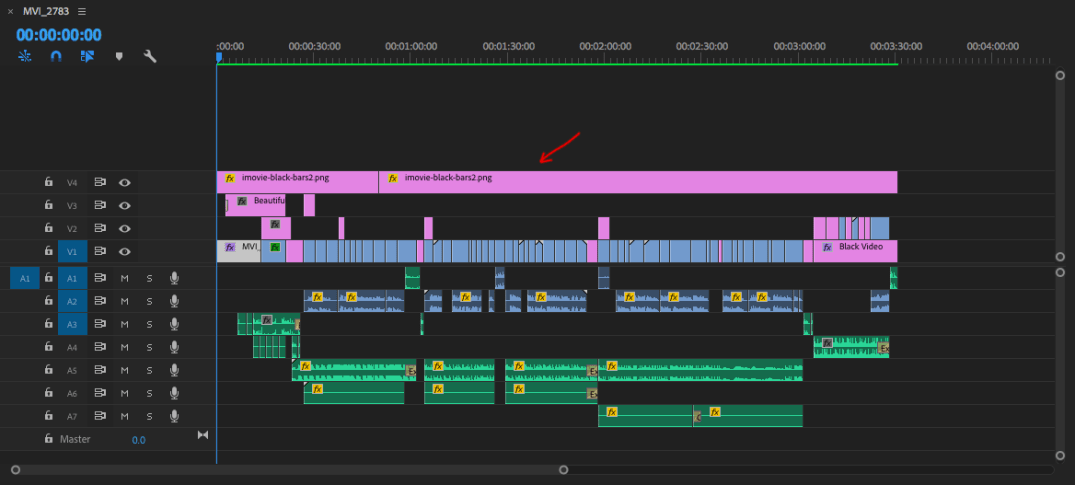Image resolution: width=1075 pixels, height=485 pixels.
Task: Lock the Master track
Action: pos(48,439)
